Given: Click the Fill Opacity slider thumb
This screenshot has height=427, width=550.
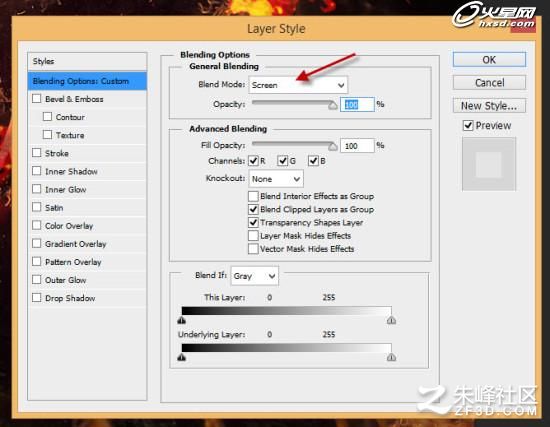Looking at the screenshot, I should (x=333, y=146).
